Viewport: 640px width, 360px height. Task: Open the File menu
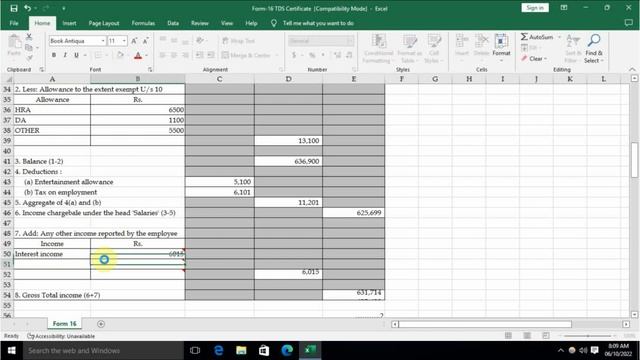[14, 23]
